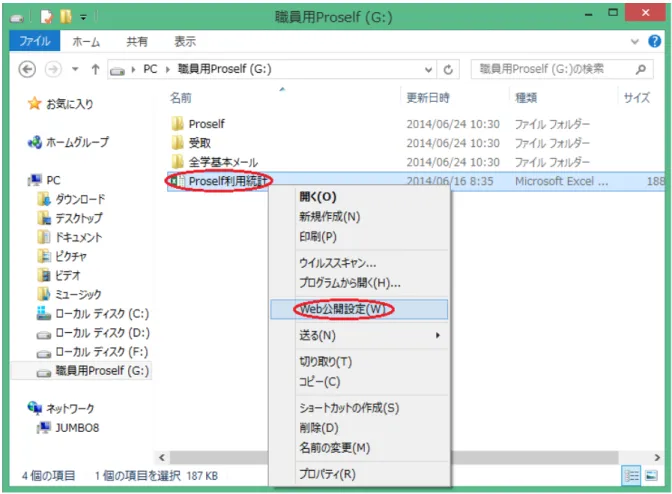
Task: Open the Help question mark icon
Action: click(654, 41)
